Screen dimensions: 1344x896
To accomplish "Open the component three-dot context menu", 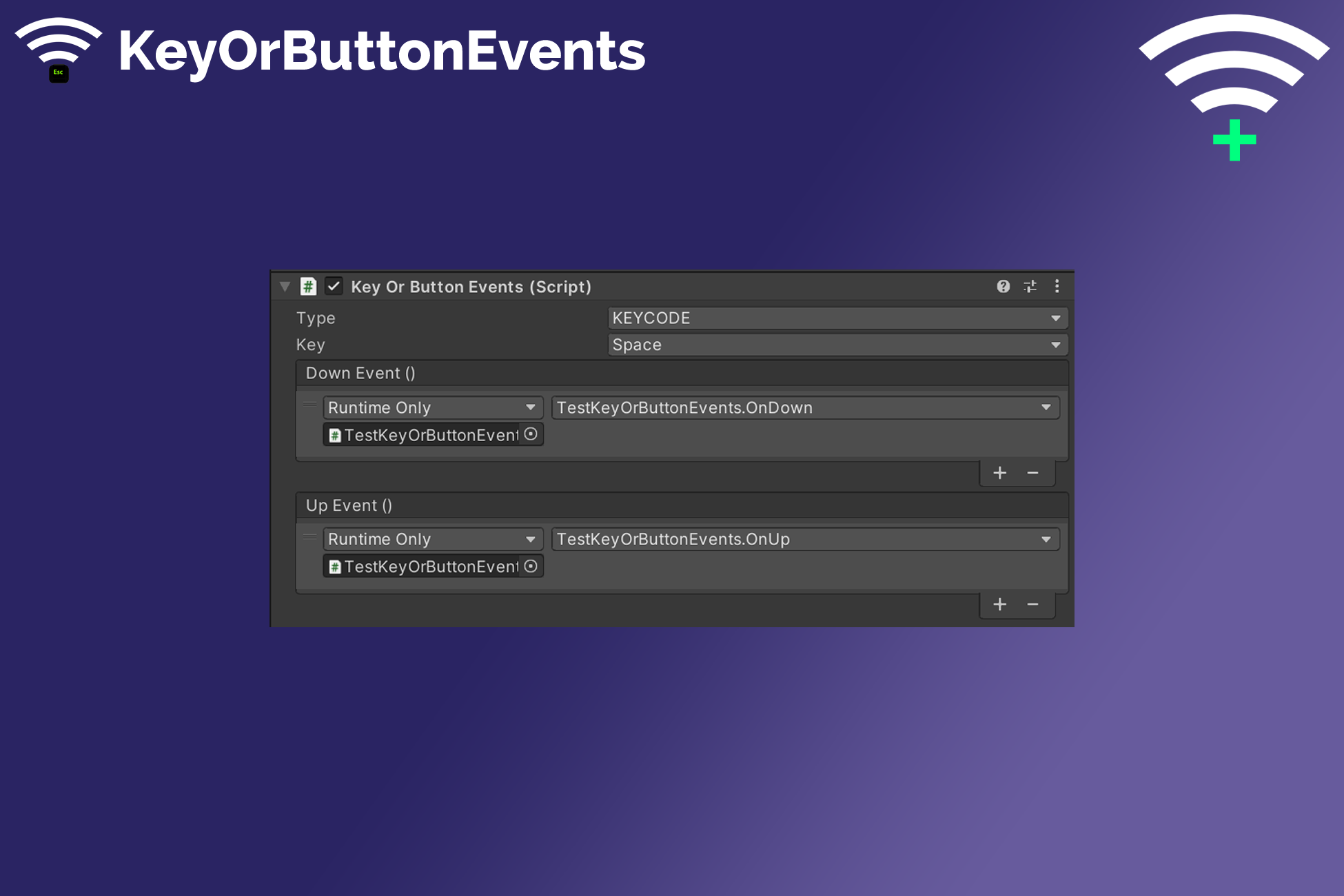I will pyautogui.click(x=1057, y=287).
